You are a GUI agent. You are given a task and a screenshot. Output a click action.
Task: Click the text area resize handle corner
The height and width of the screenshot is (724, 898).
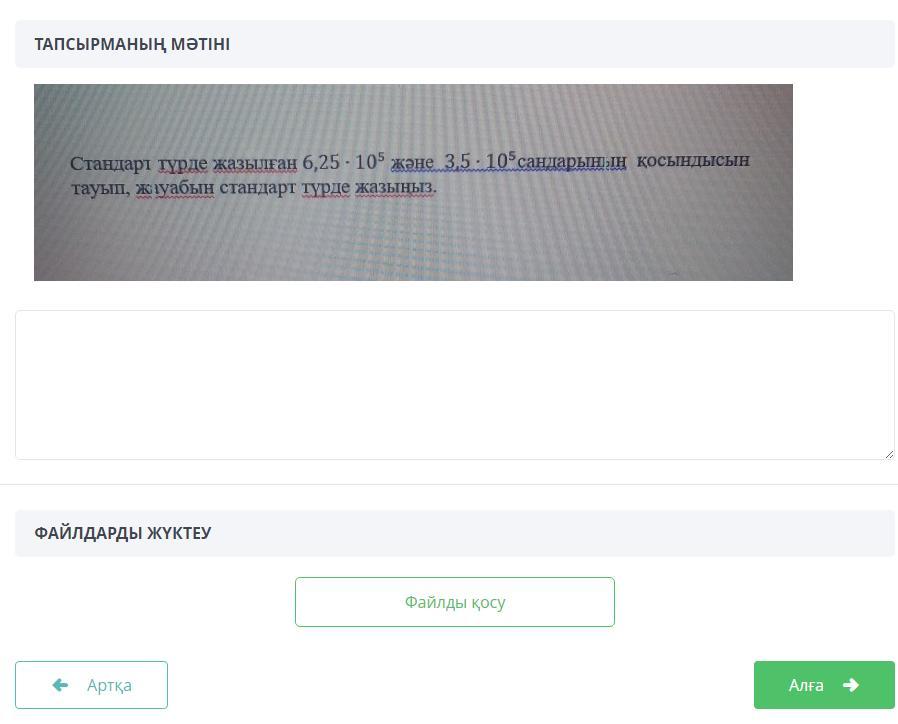click(889, 454)
